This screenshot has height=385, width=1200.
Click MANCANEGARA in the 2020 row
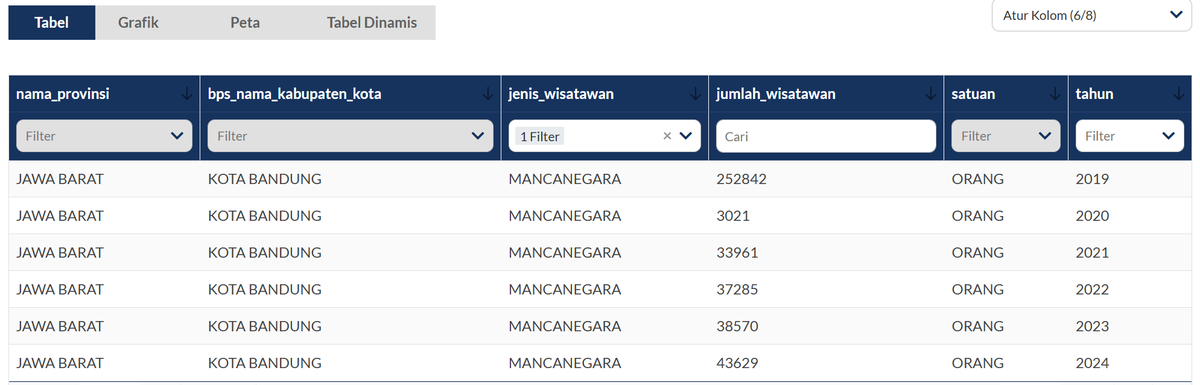point(565,216)
